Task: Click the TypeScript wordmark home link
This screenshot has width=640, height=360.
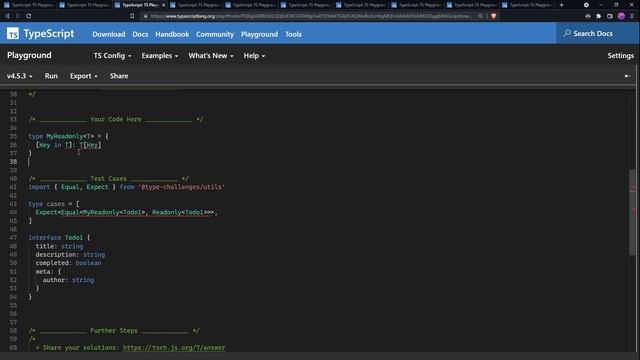Action: pos(49,33)
